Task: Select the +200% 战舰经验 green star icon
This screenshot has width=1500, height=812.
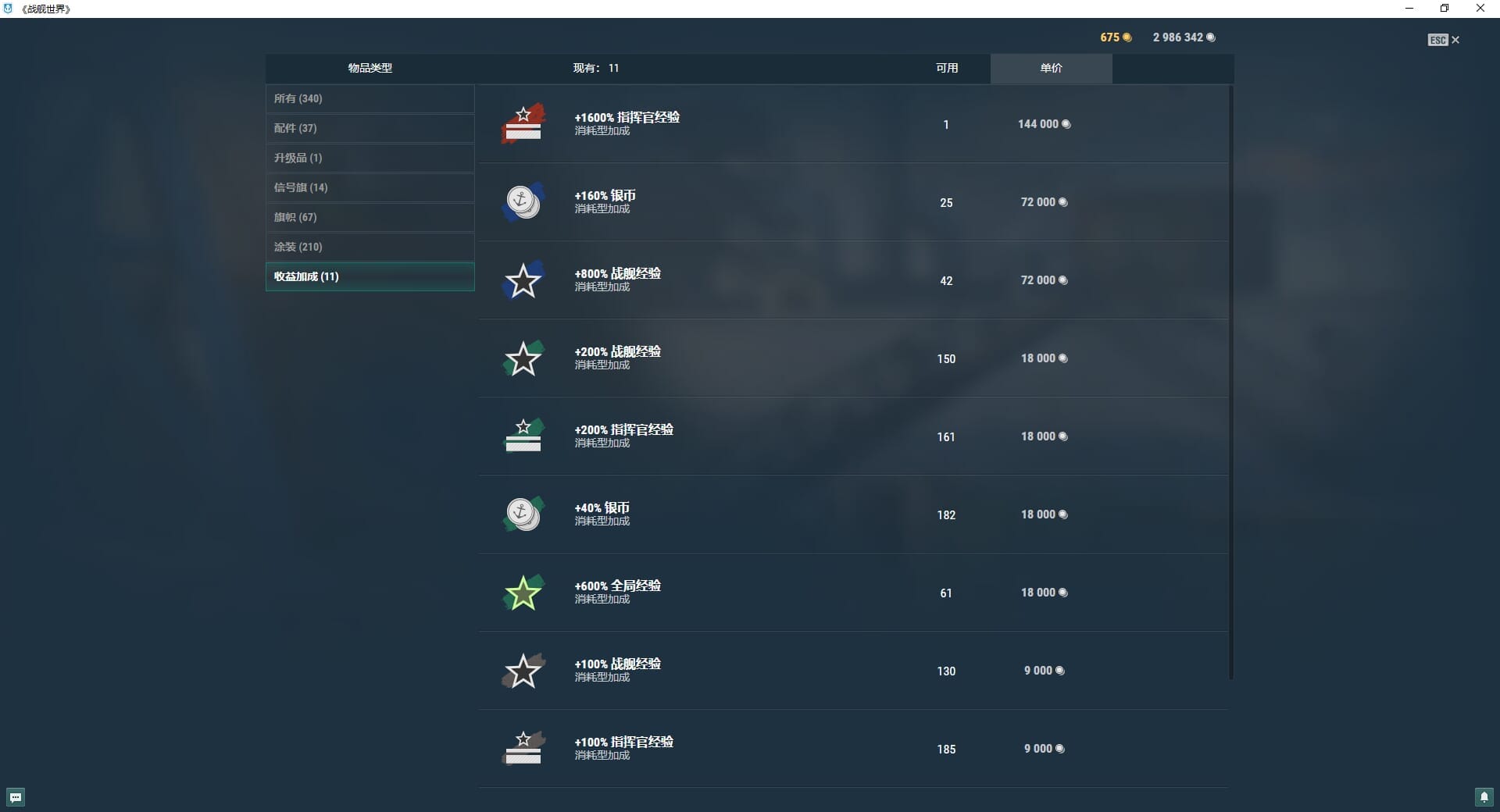Action: (523, 358)
